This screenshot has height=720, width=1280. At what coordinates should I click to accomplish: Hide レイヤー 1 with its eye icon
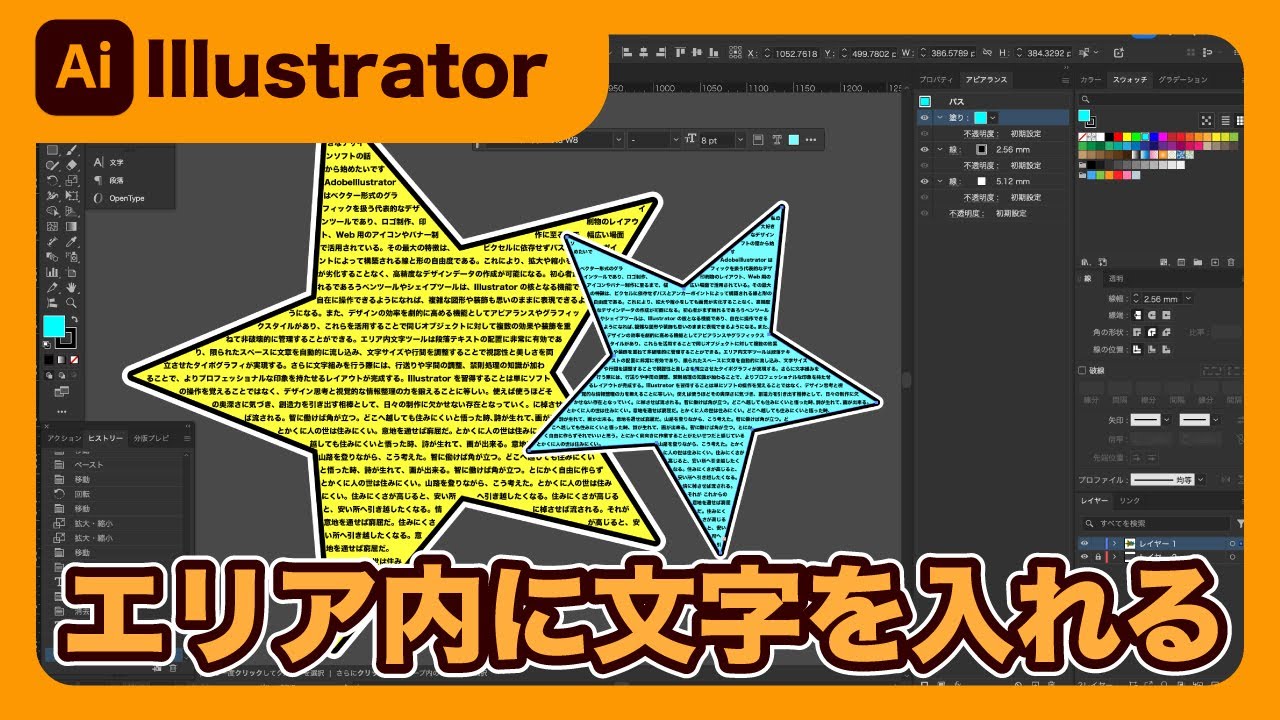point(1084,543)
